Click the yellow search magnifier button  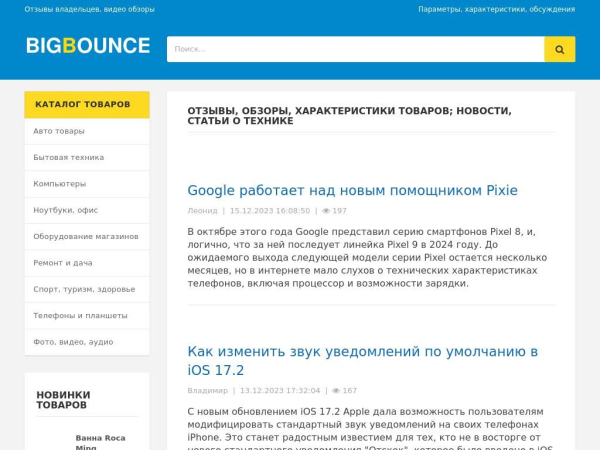tap(559, 49)
